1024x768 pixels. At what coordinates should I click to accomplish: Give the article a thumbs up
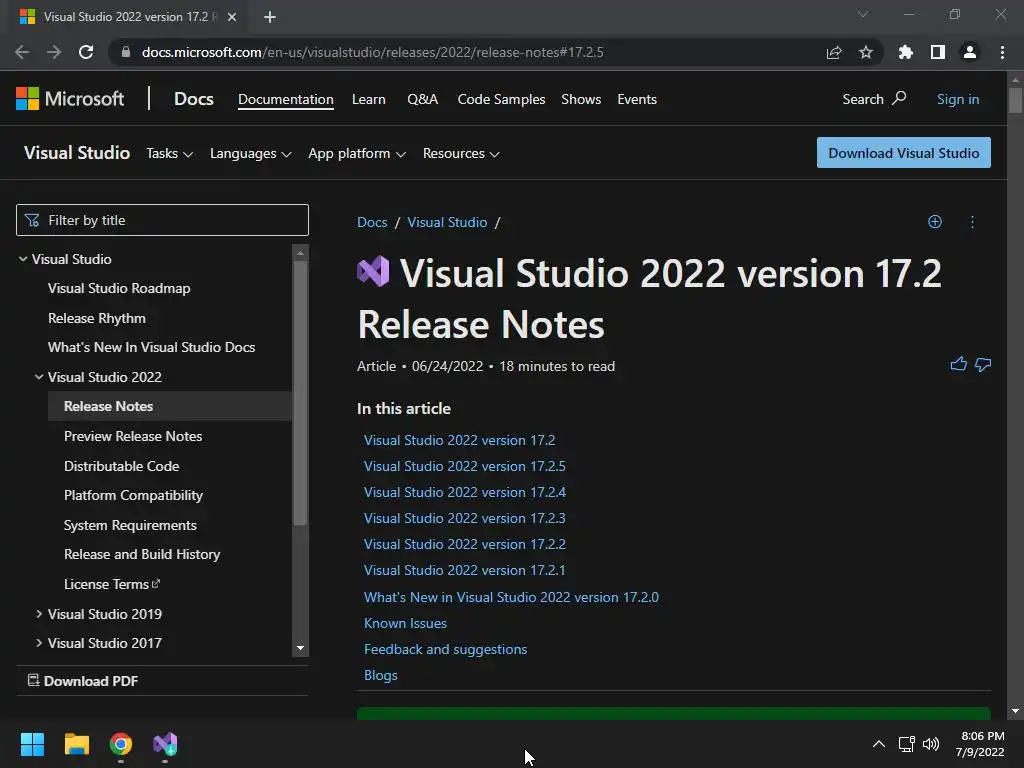click(959, 364)
